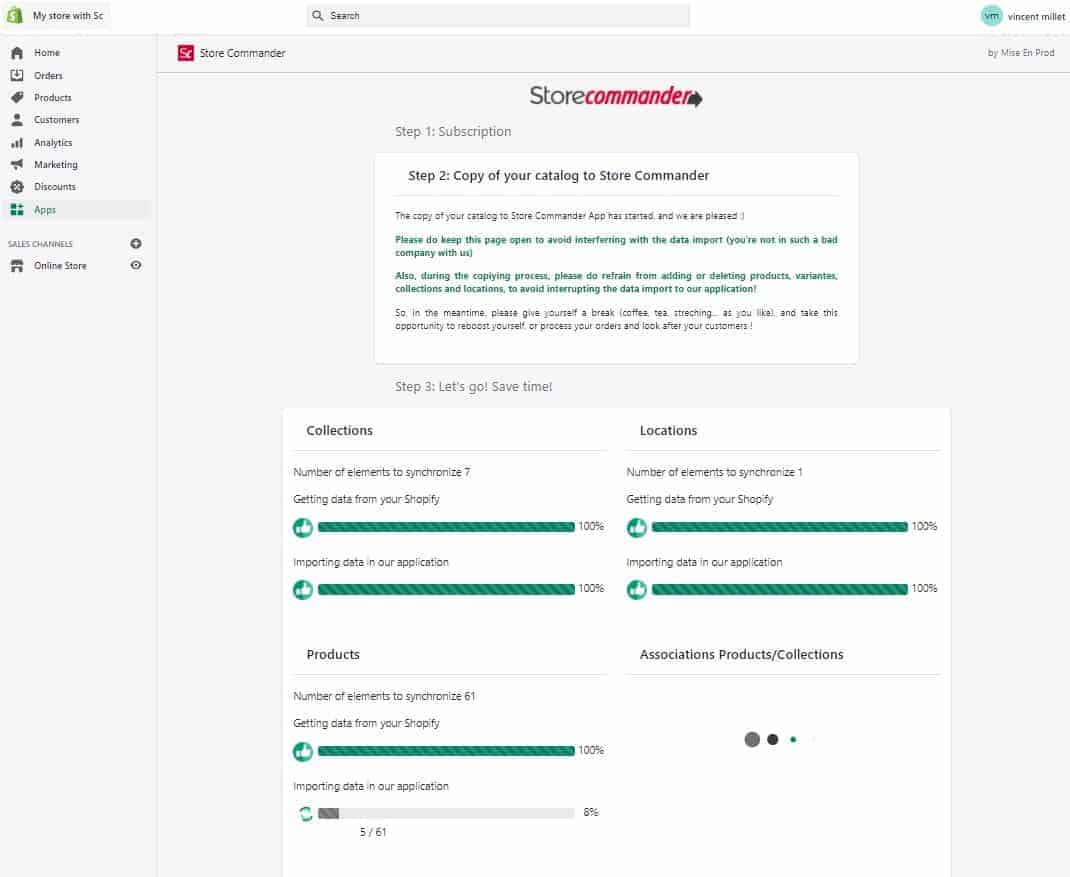
Task: Open Online Store sales channel
Action: pyautogui.click(x=60, y=265)
